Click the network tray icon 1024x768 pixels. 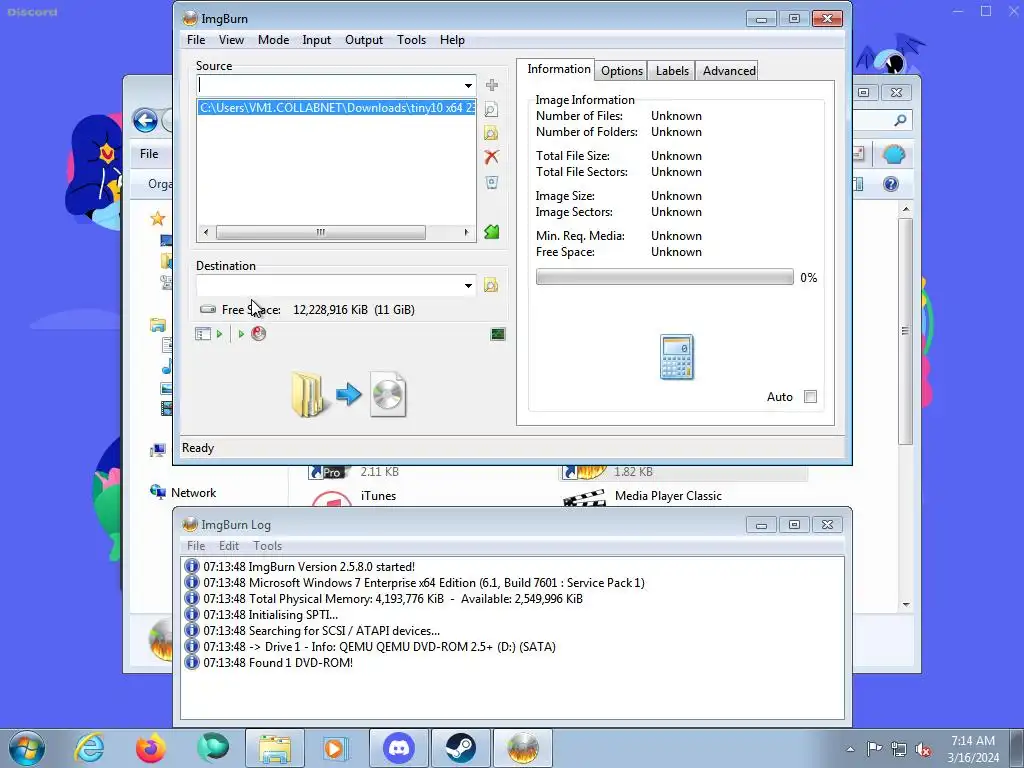point(899,749)
